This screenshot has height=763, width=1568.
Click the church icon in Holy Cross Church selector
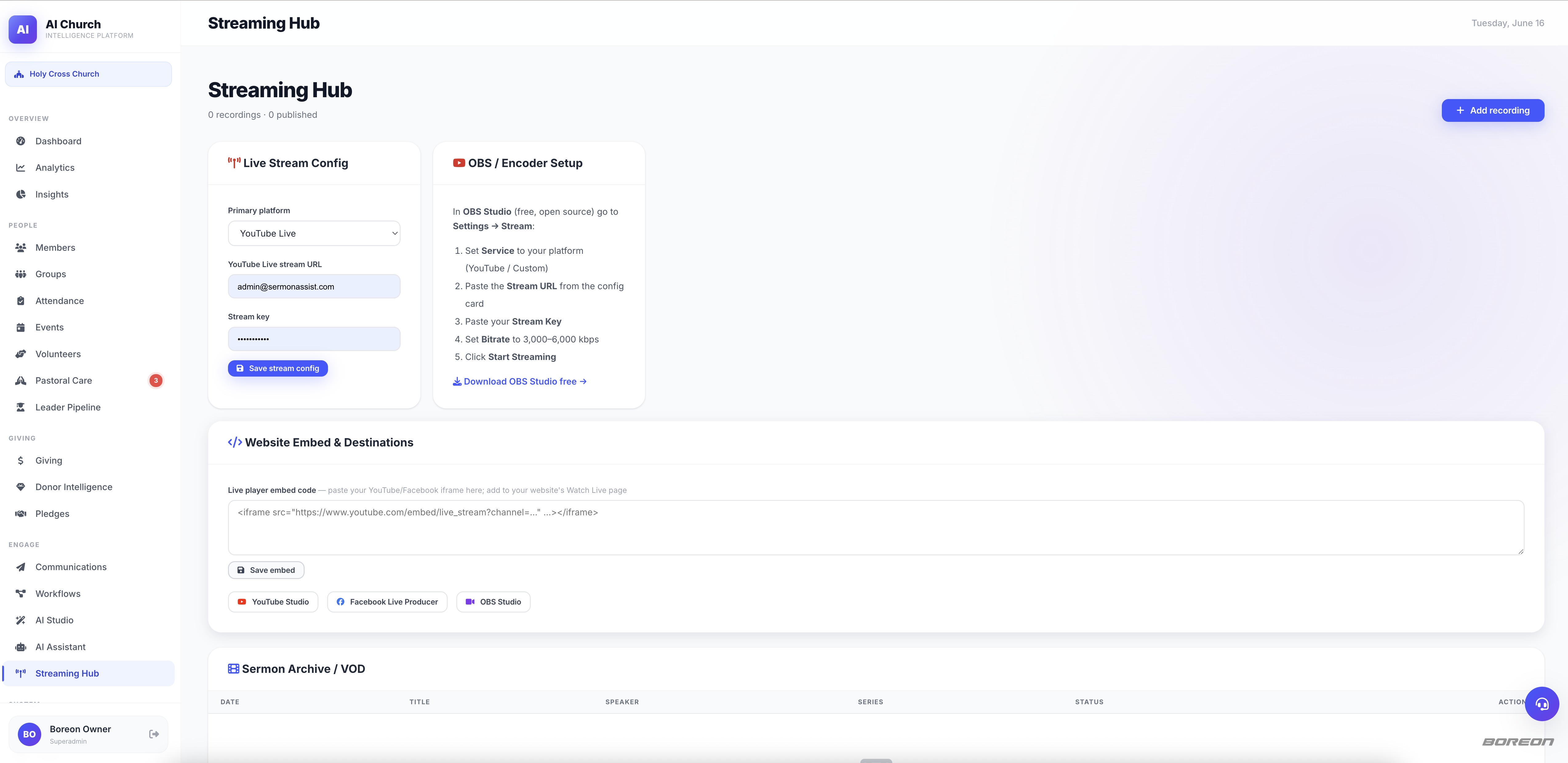[19, 74]
